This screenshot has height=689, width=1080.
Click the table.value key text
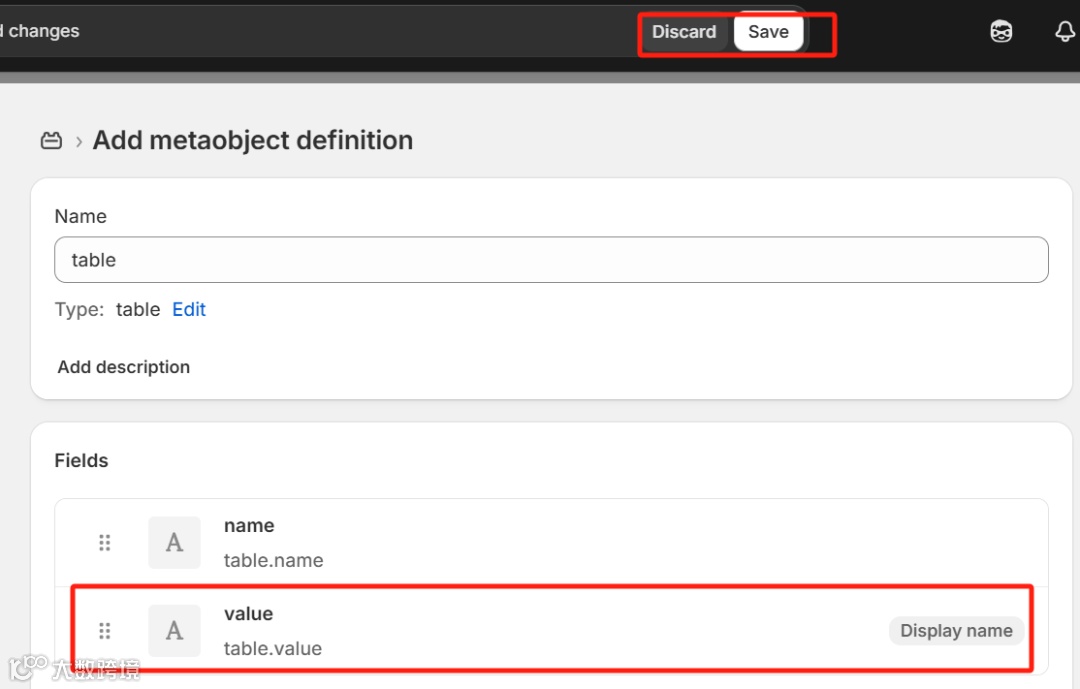click(x=273, y=649)
